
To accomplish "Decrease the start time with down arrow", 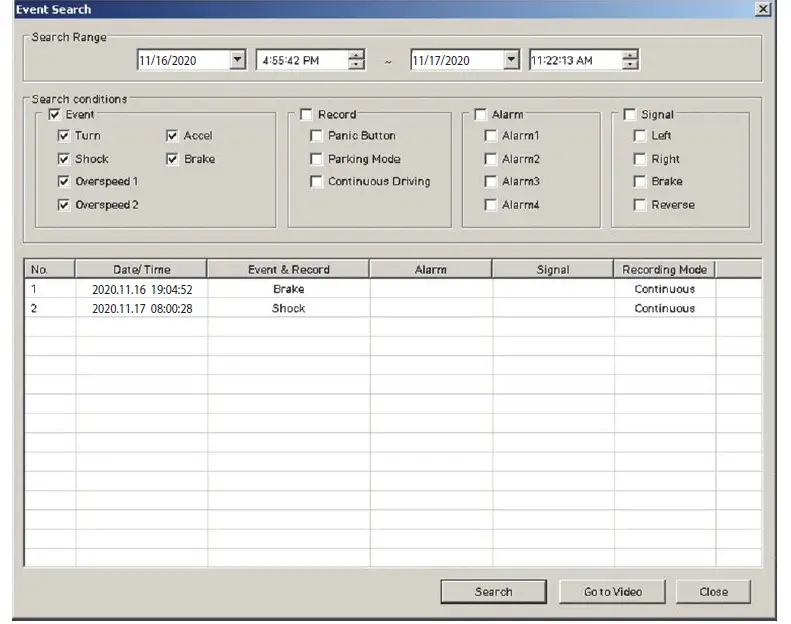I will click(x=356, y=65).
